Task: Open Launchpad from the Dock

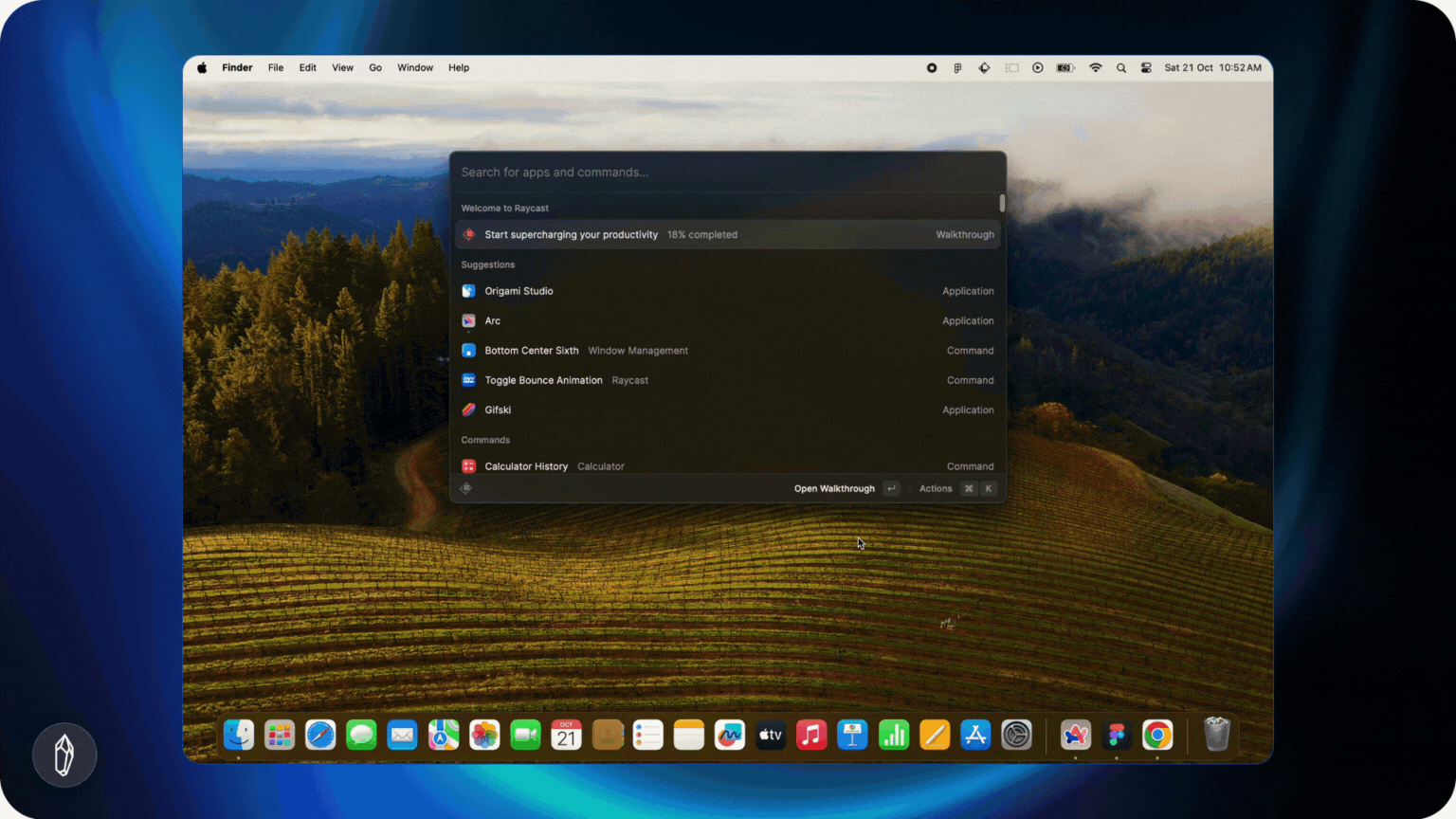Action: point(280,735)
